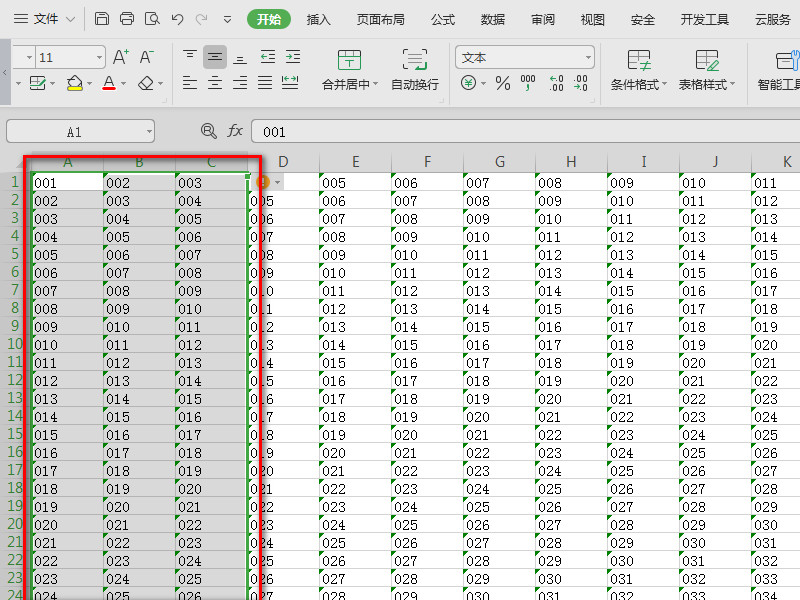Increase font size with A+ icon

tap(121, 57)
